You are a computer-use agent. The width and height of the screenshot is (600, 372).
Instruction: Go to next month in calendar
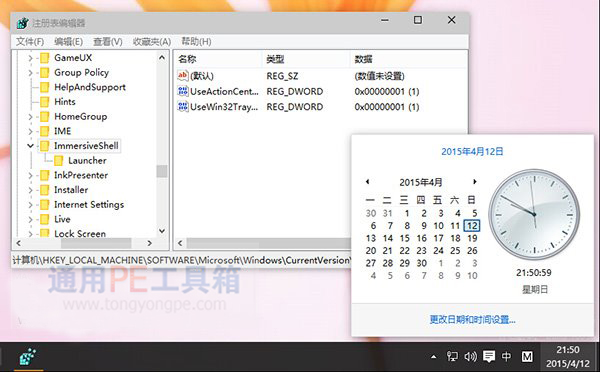click(474, 182)
